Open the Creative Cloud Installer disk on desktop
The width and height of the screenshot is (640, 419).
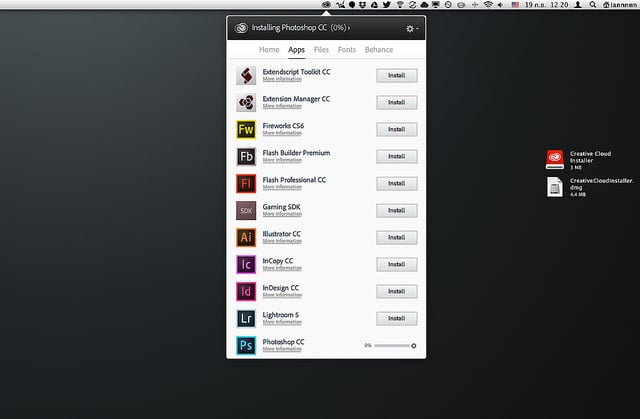coord(555,160)
